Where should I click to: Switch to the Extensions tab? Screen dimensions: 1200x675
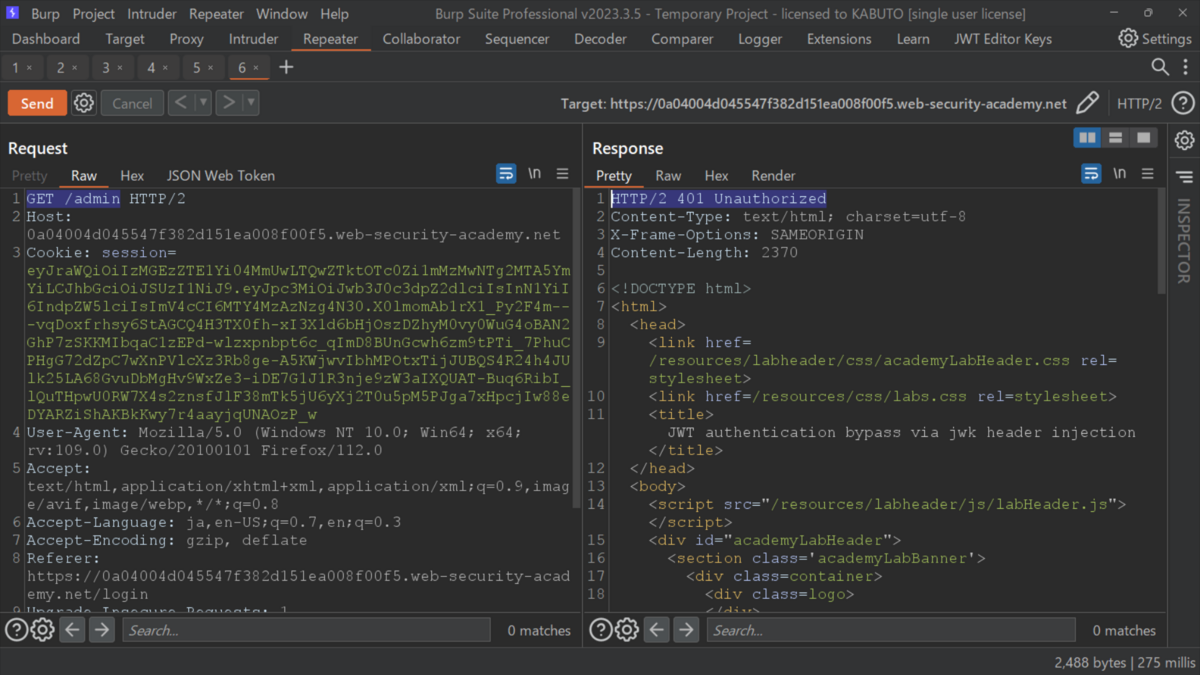(x=839, y=39)
